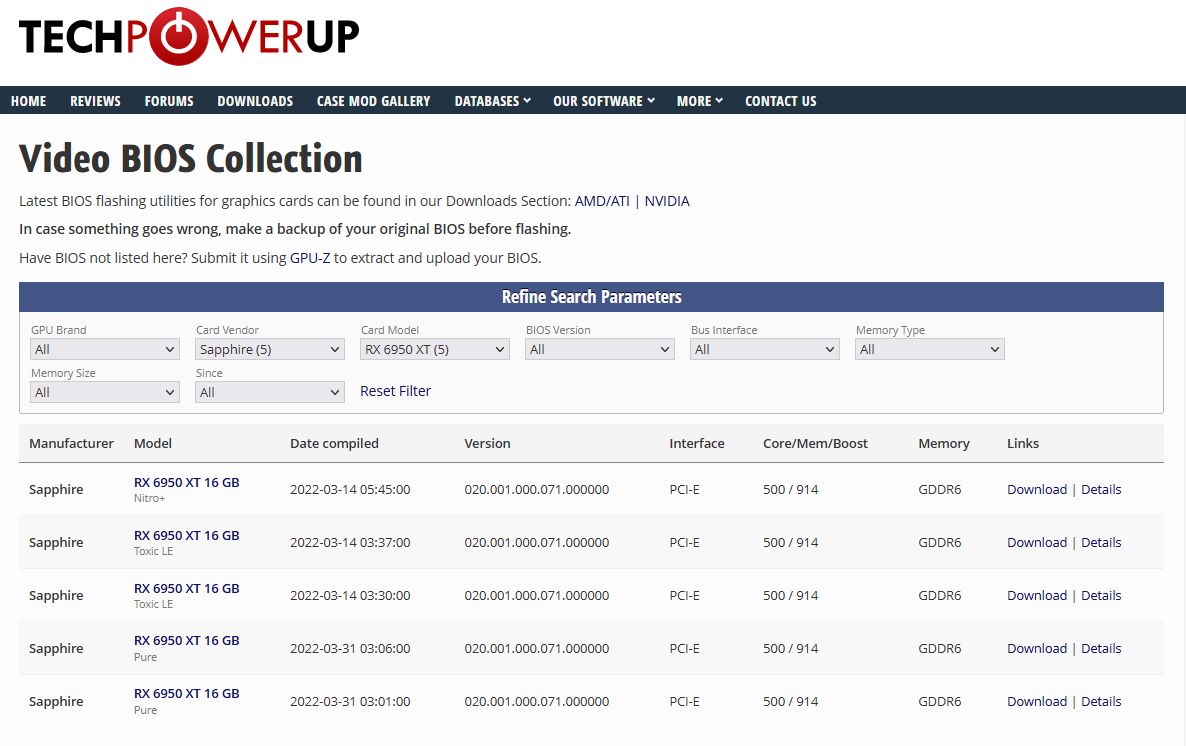
Task: Click the Links column header
Action: pos(1023,443)
